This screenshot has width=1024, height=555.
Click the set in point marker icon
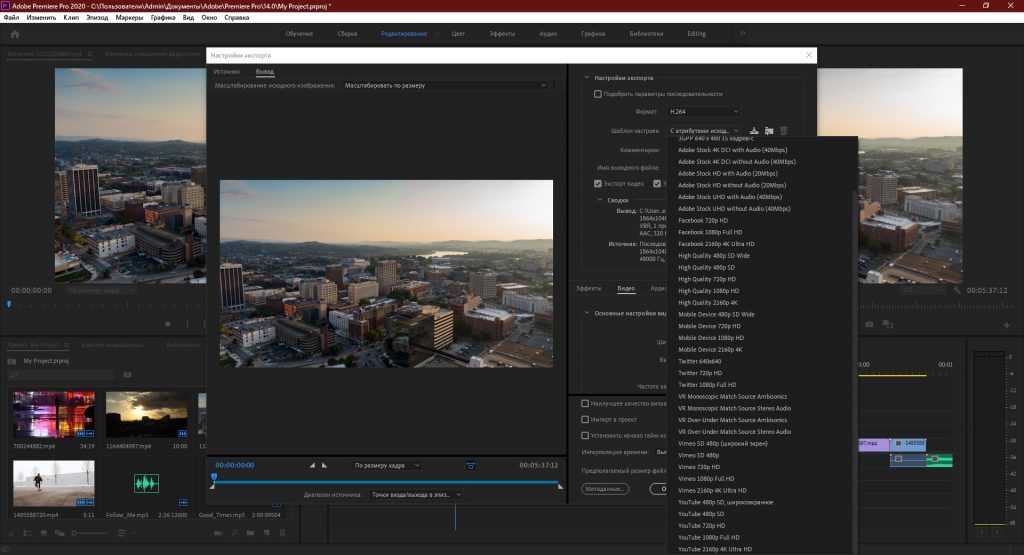pos(311,465)
